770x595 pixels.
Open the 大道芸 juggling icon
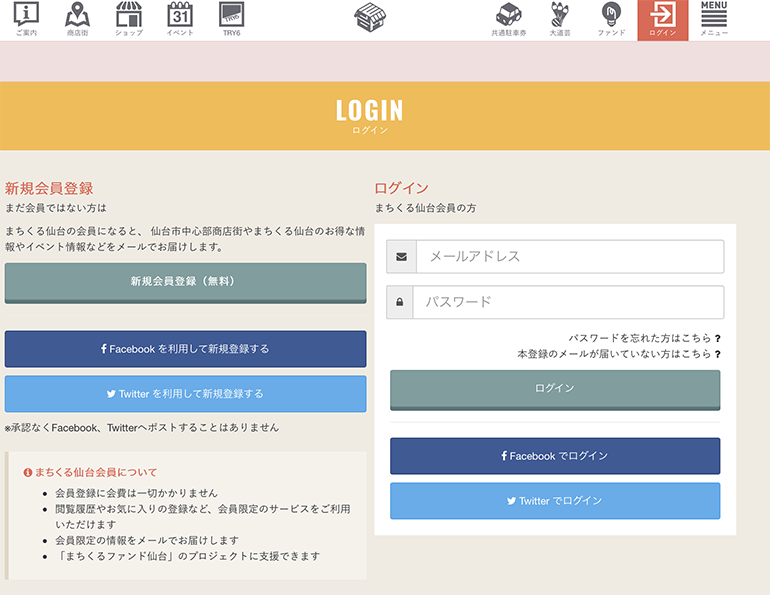[x=560, y=20]
